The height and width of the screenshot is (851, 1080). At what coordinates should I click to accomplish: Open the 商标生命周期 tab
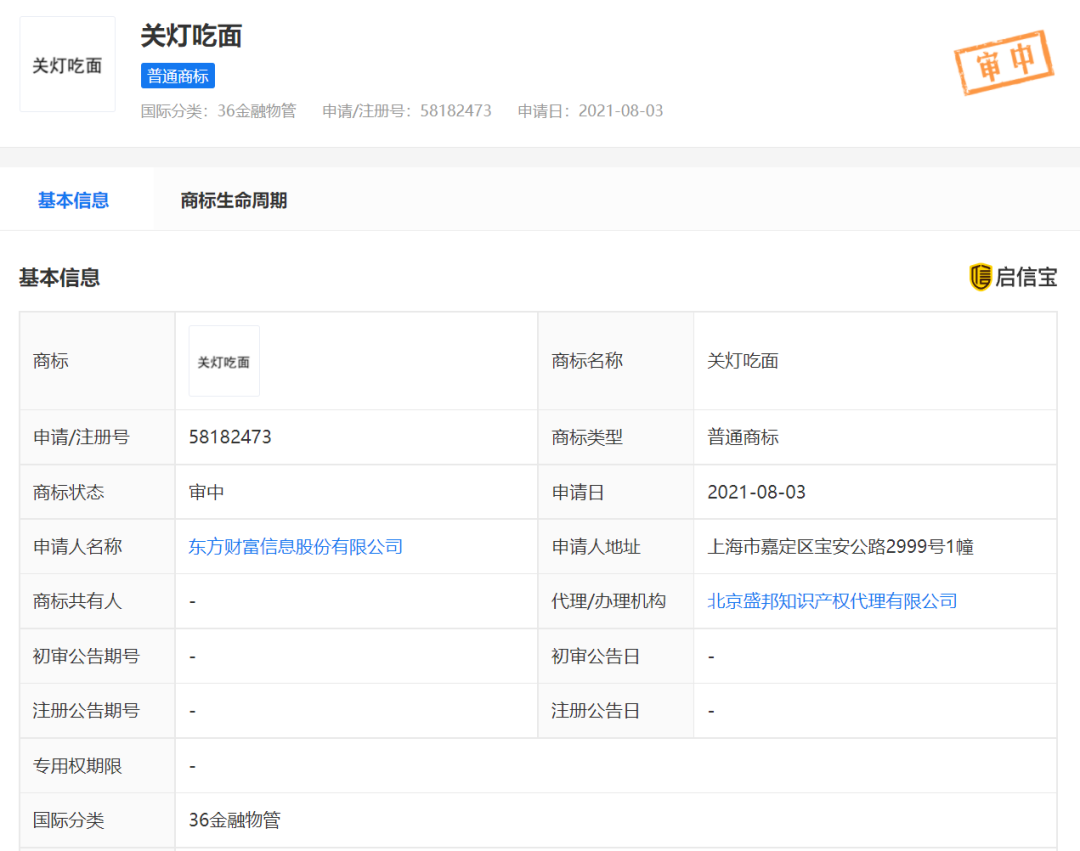pos(233,200)
